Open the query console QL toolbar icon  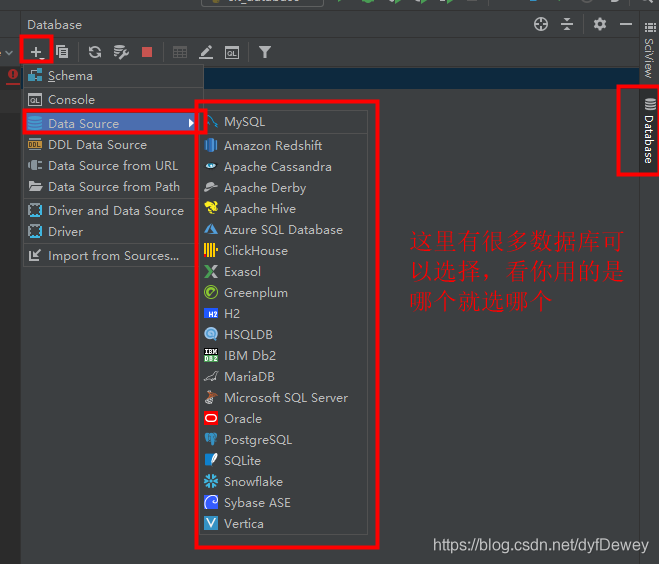click(x=232, y=53)
